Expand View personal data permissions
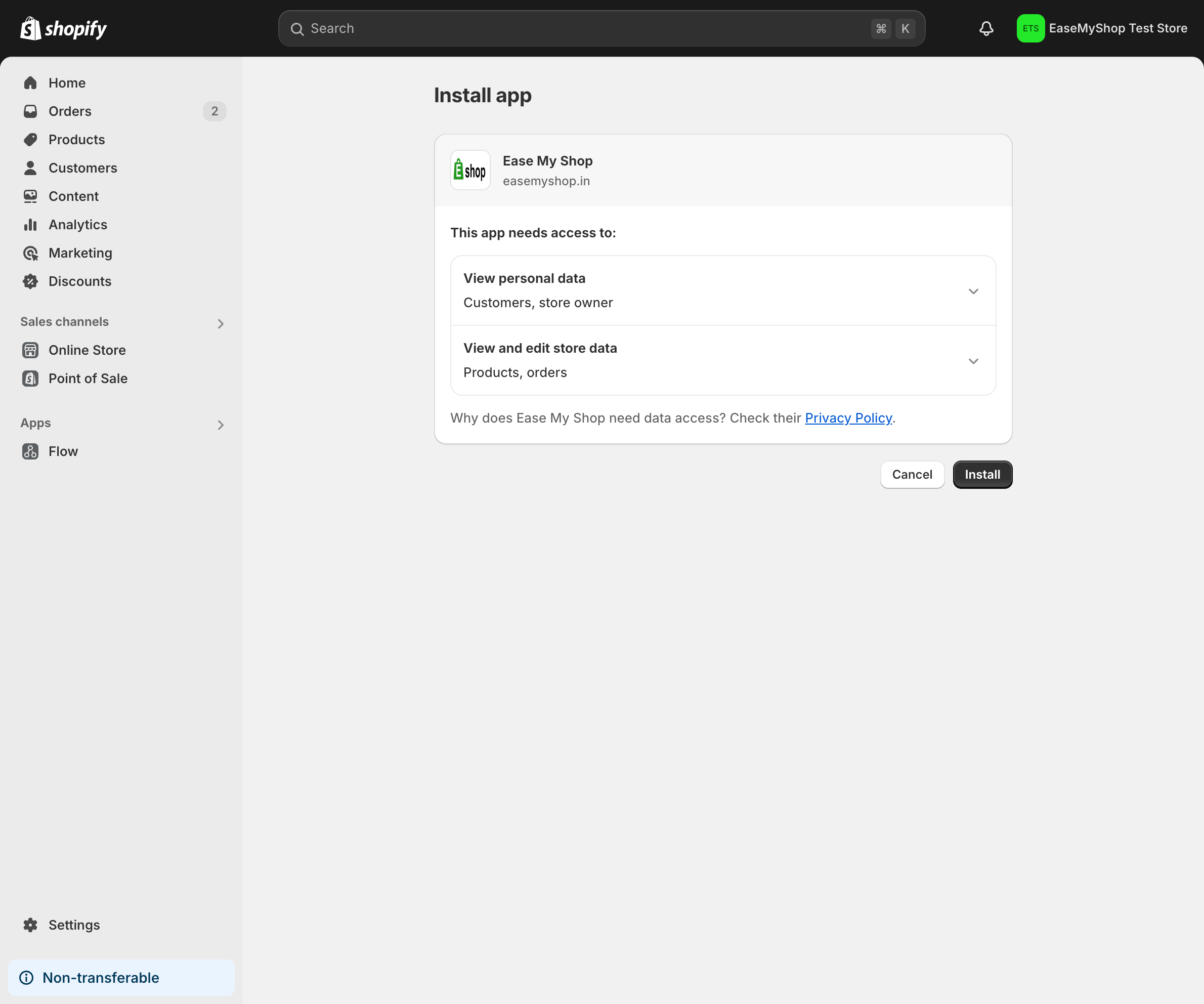 [x=973, y=290]
